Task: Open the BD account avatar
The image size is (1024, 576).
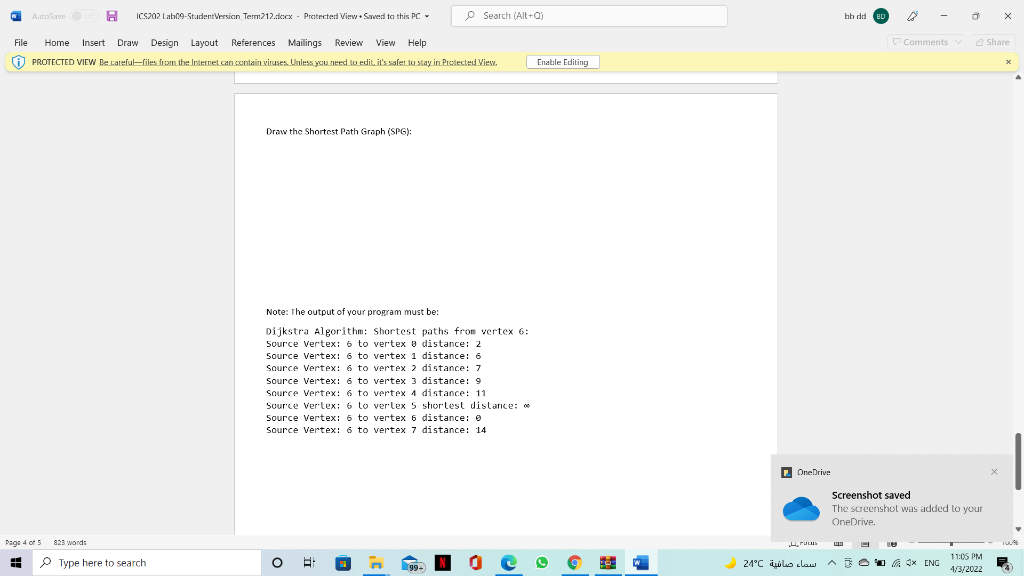Action: 880,16
